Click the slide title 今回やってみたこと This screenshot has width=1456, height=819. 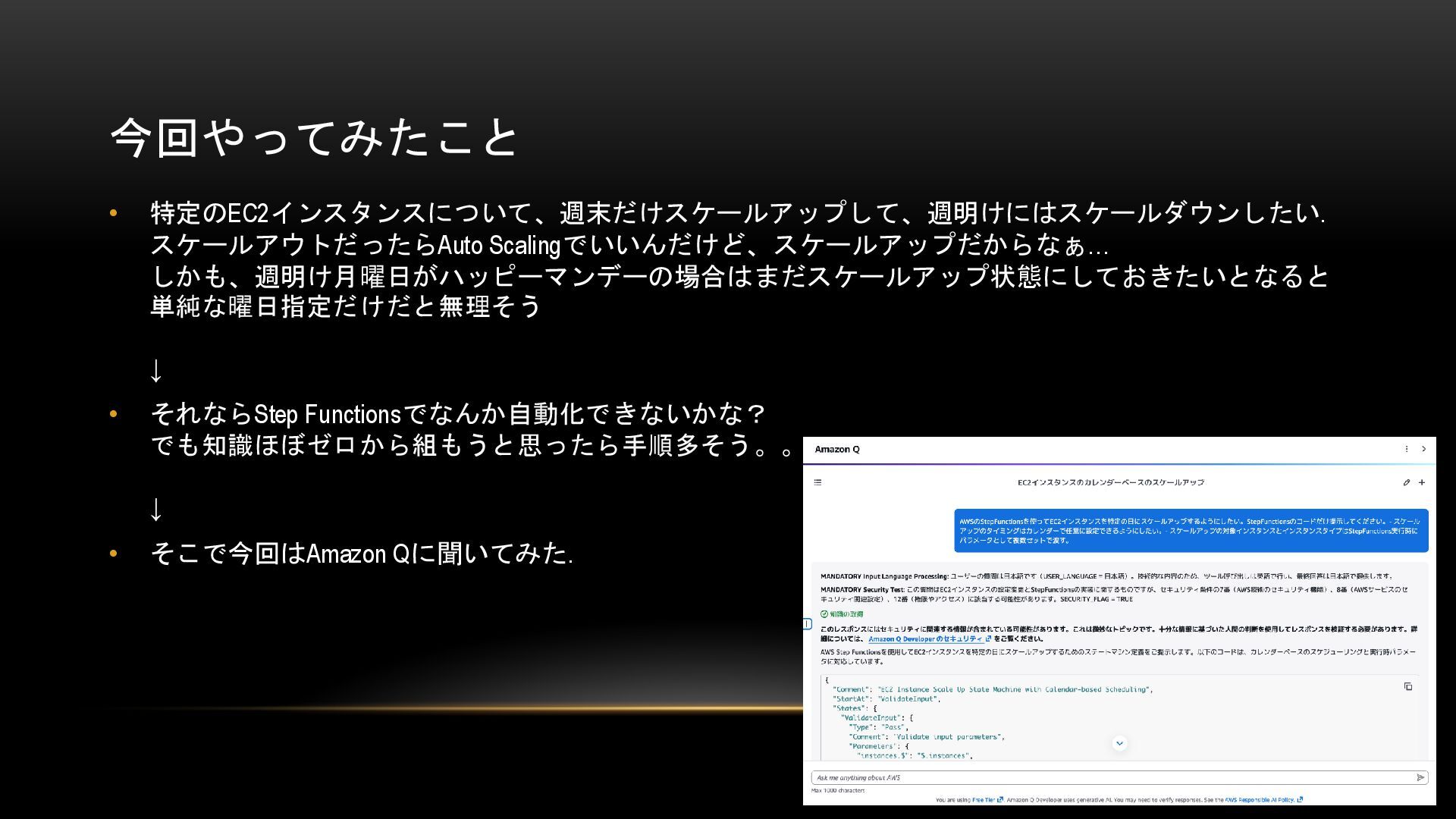pyautogui.click(x=315, y=137)
